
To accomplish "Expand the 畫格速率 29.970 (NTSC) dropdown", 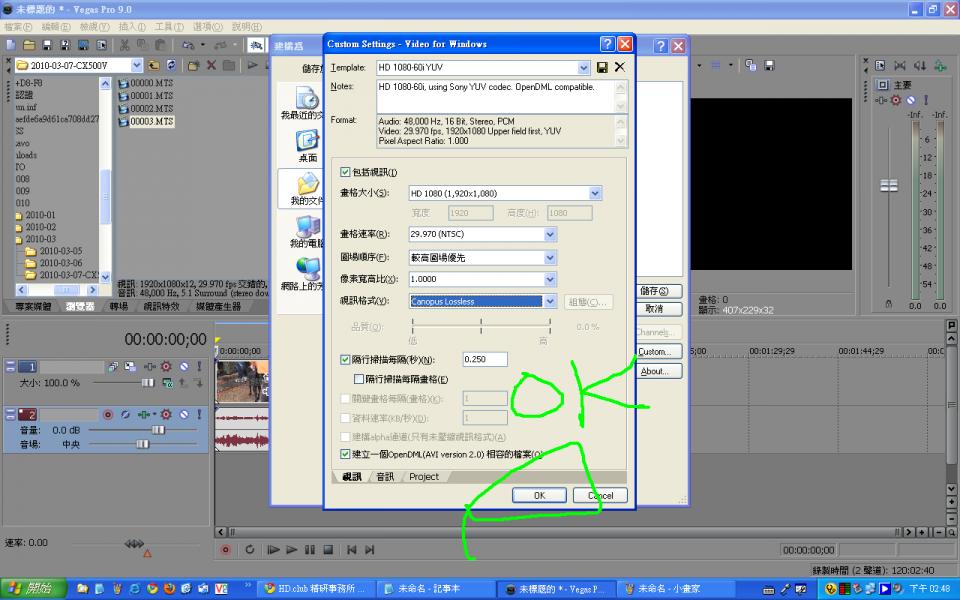I will 550,234.
